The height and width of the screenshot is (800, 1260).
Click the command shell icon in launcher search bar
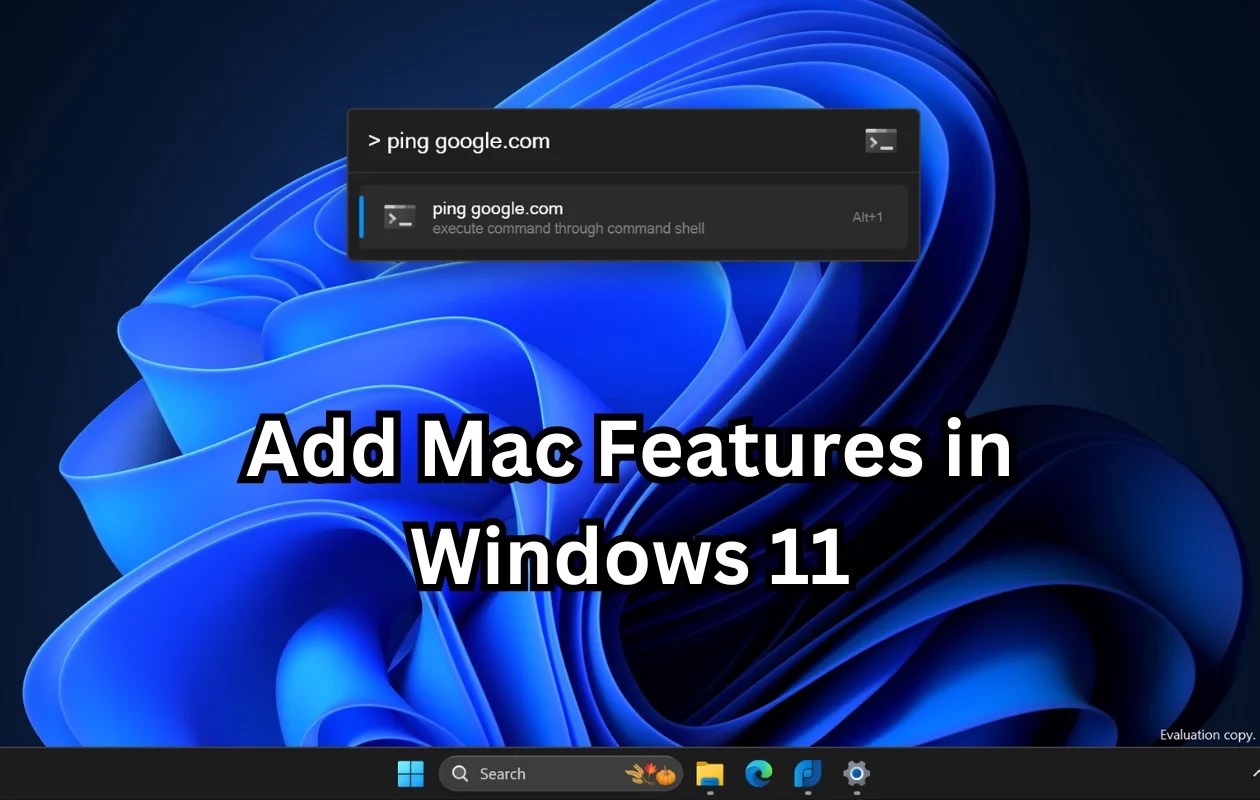tap(880, 141)
